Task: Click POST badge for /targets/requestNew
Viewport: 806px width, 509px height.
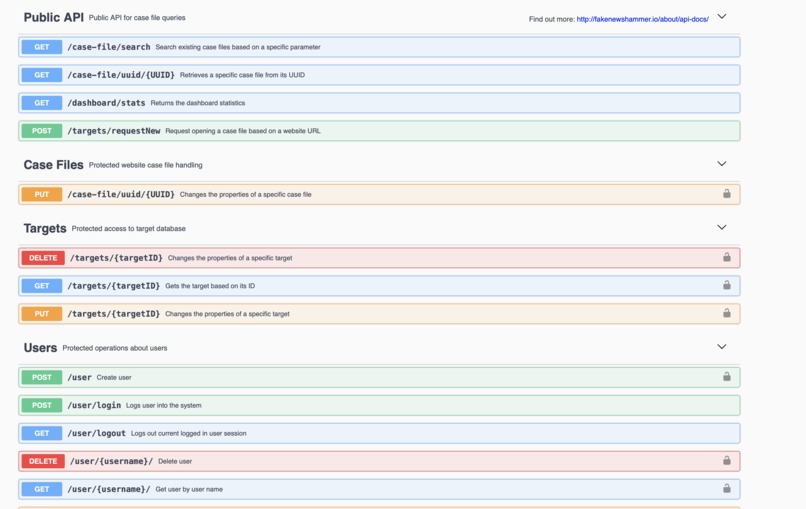Action: (42, 131)
